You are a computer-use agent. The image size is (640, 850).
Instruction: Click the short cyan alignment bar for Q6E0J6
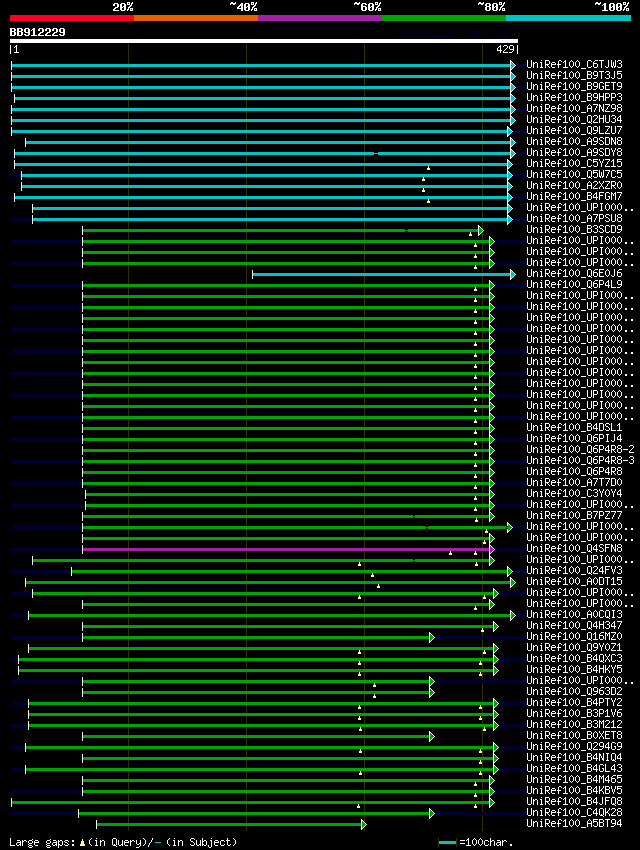coord(384,275)
